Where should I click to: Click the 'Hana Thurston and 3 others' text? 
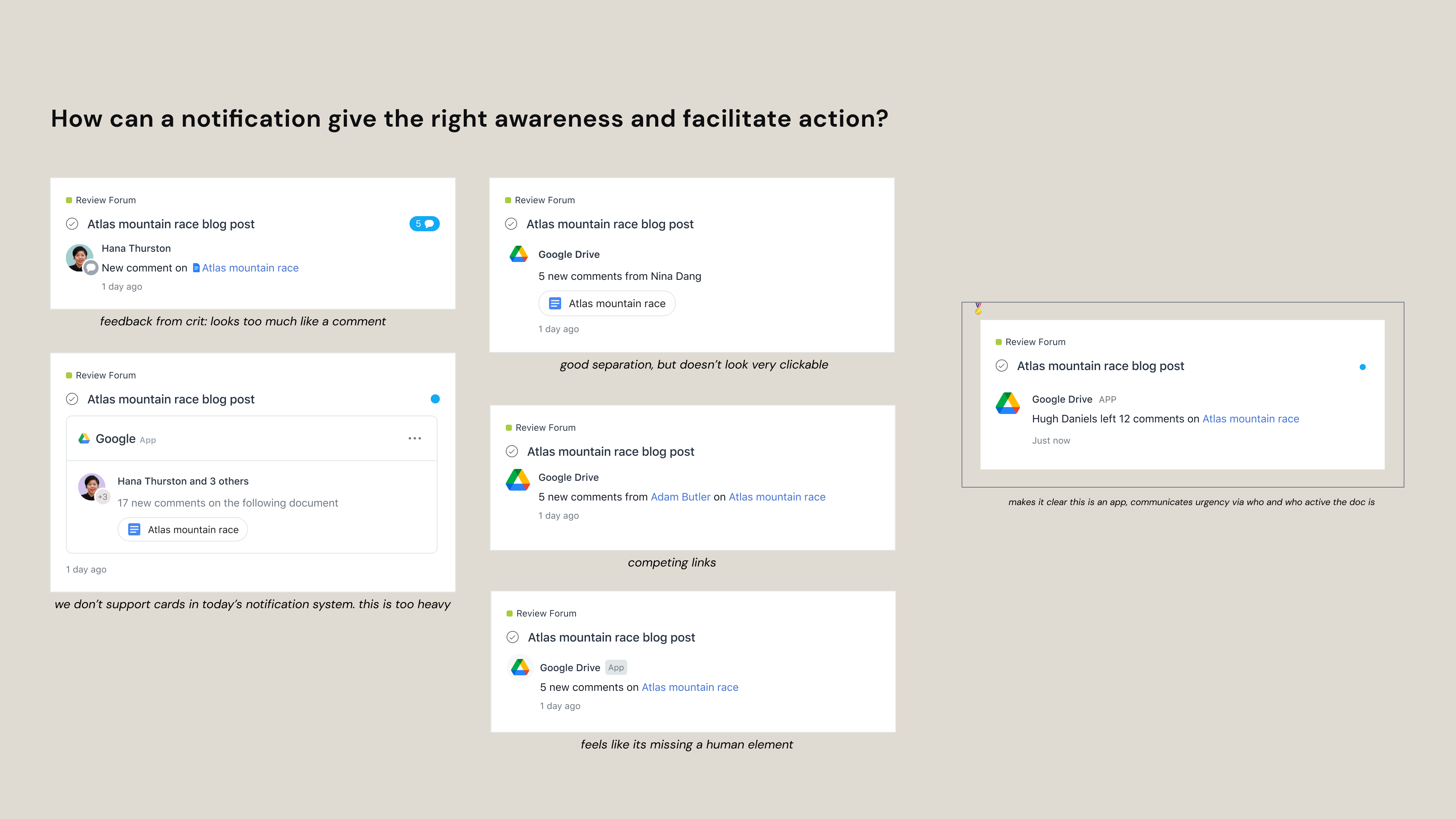[x=183, y=481]
